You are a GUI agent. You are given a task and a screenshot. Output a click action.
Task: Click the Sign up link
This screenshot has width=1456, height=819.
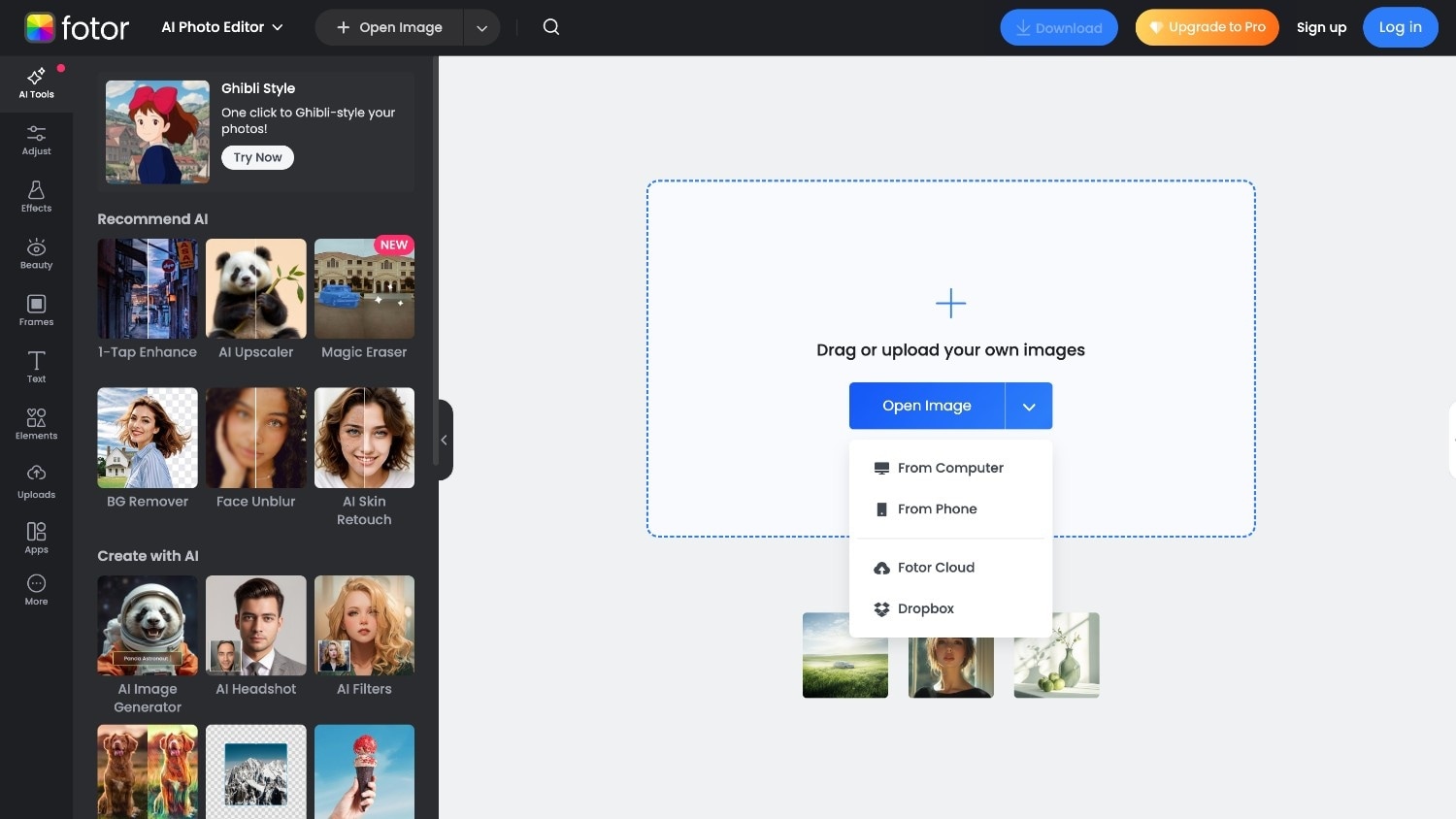[x=1321, y=27]
